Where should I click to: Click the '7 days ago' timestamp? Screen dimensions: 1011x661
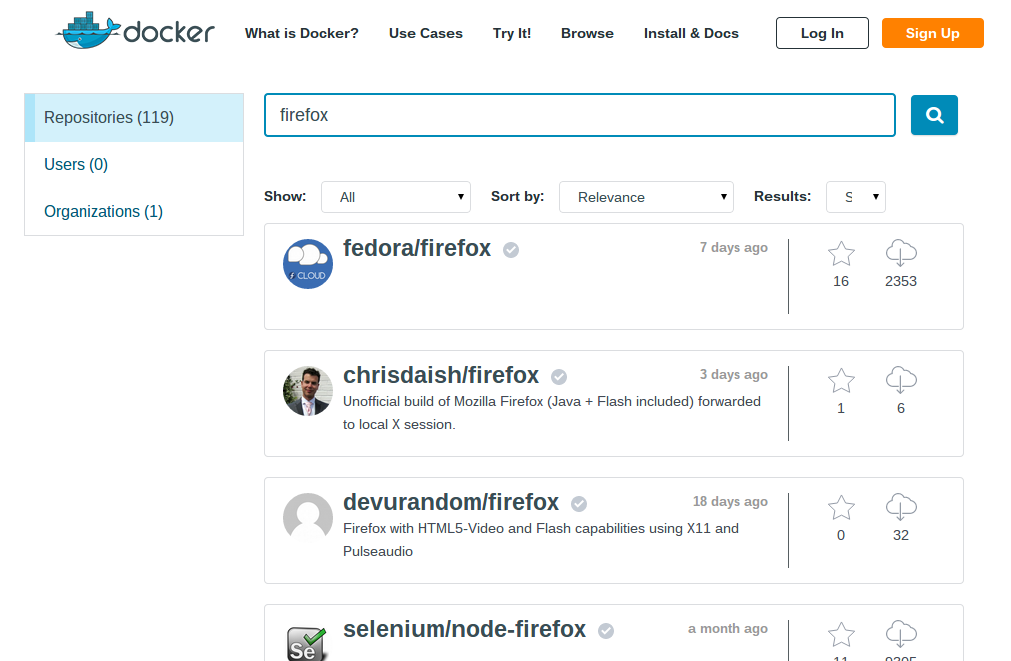[x=734, y=248]
